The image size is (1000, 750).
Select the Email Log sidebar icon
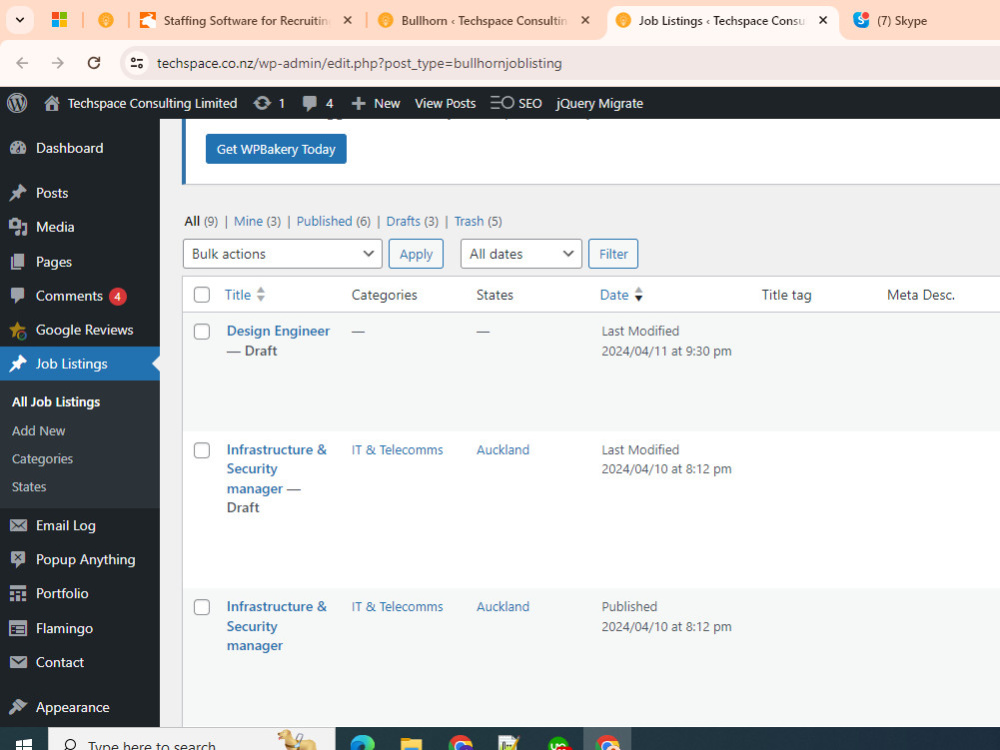(x=20, y=525)
